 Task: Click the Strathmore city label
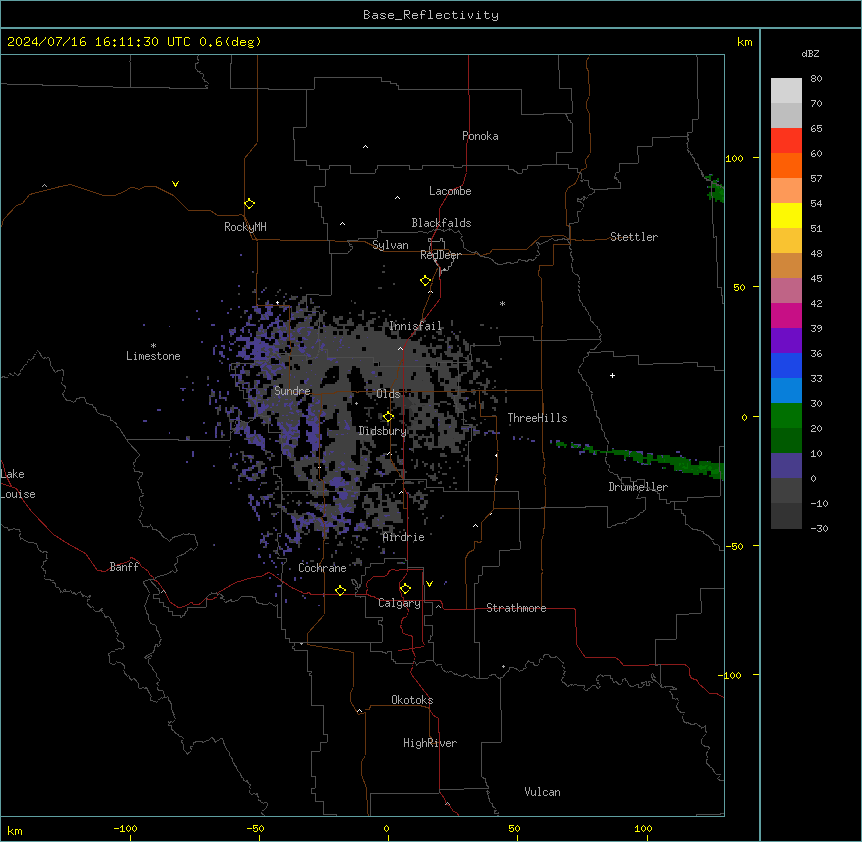[516, 608]
